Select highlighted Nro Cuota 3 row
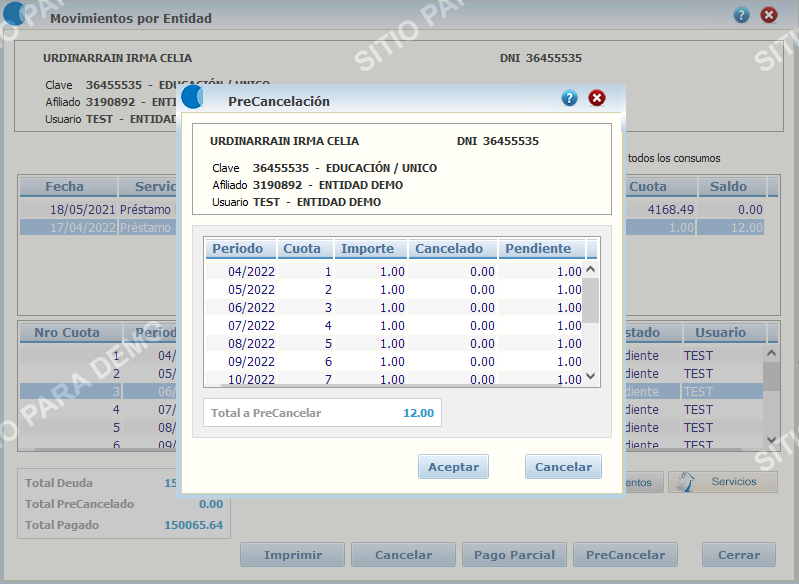Viewport: 799px width, 584px height. (98, 391)
